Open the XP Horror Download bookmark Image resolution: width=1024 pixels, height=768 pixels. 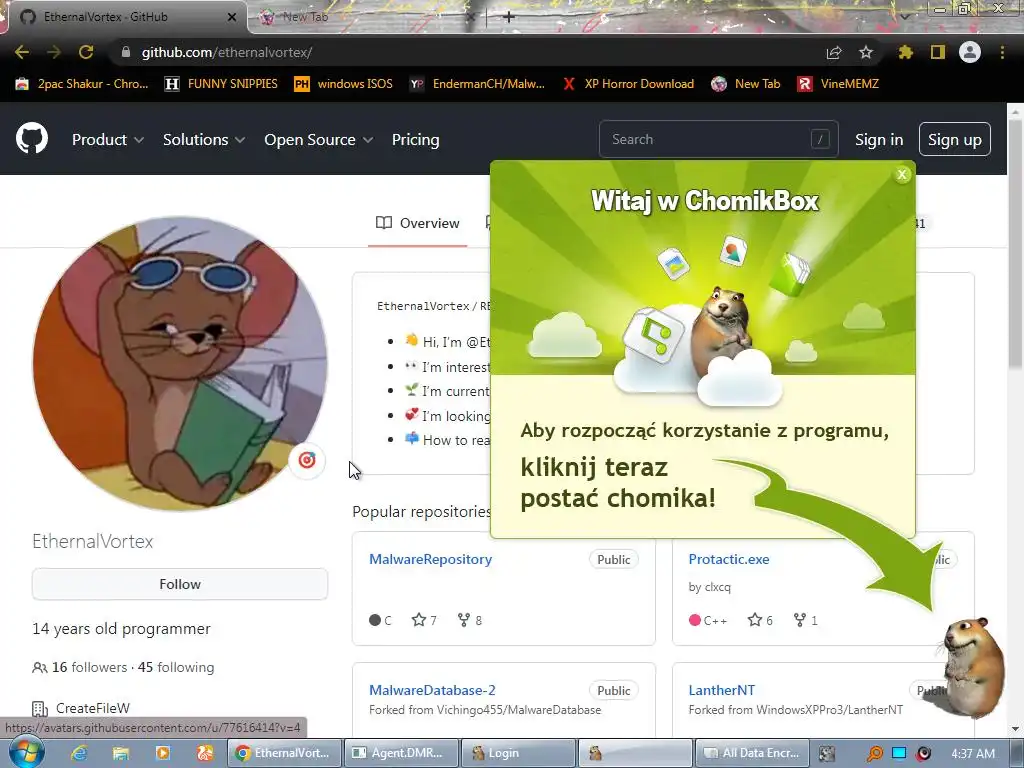click(628, 84)
